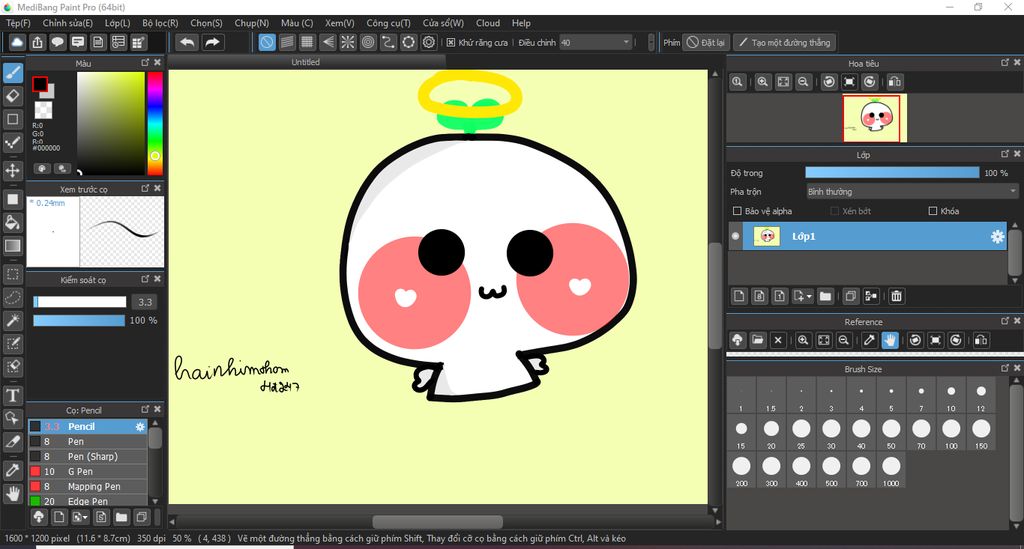1024x549 pixels.
Task: Zoom in within the Hoa tiêu navigator
Action: click(763, 82)
